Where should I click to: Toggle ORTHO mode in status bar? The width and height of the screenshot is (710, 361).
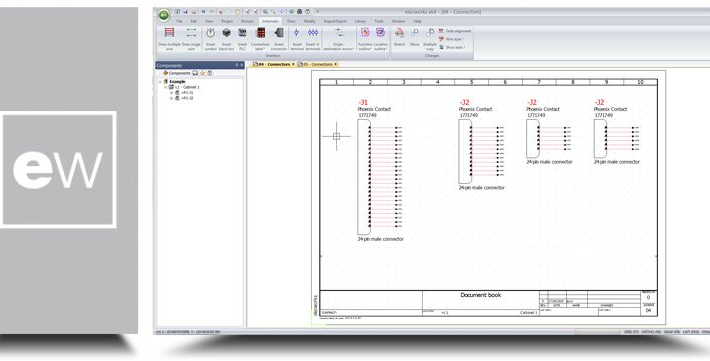tap(650, 332)
